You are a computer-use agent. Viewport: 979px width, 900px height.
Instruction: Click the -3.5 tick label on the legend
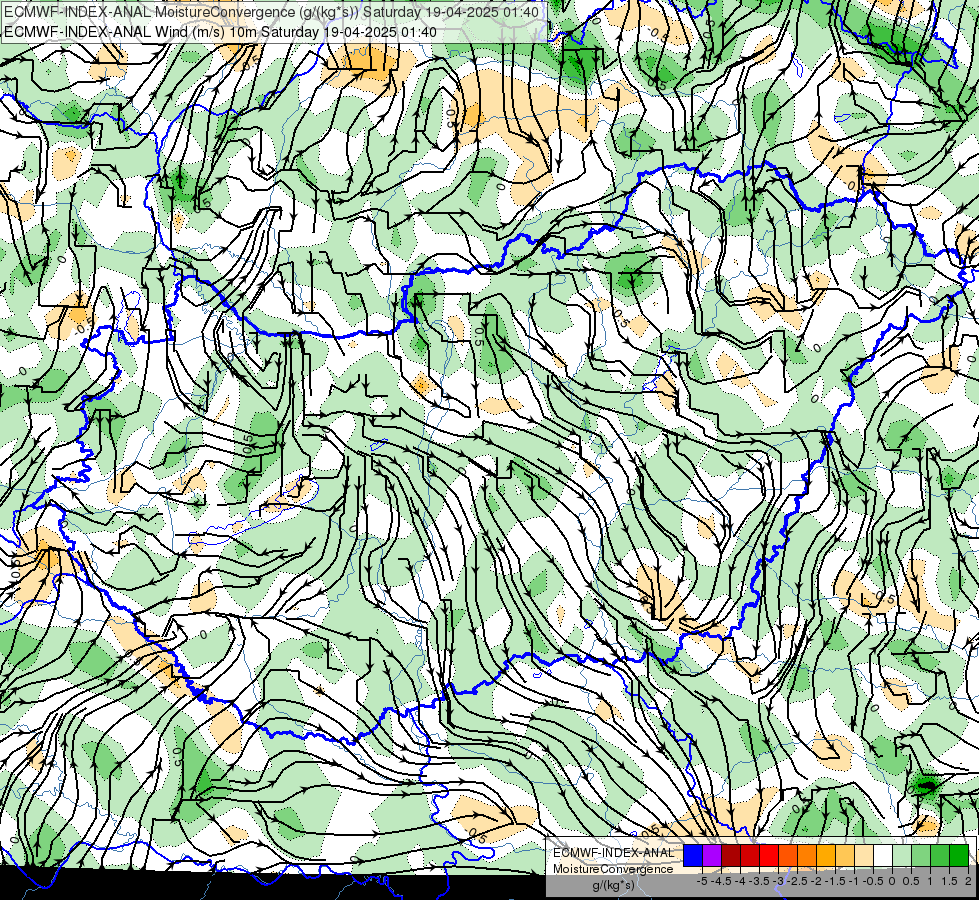[759, 881]
